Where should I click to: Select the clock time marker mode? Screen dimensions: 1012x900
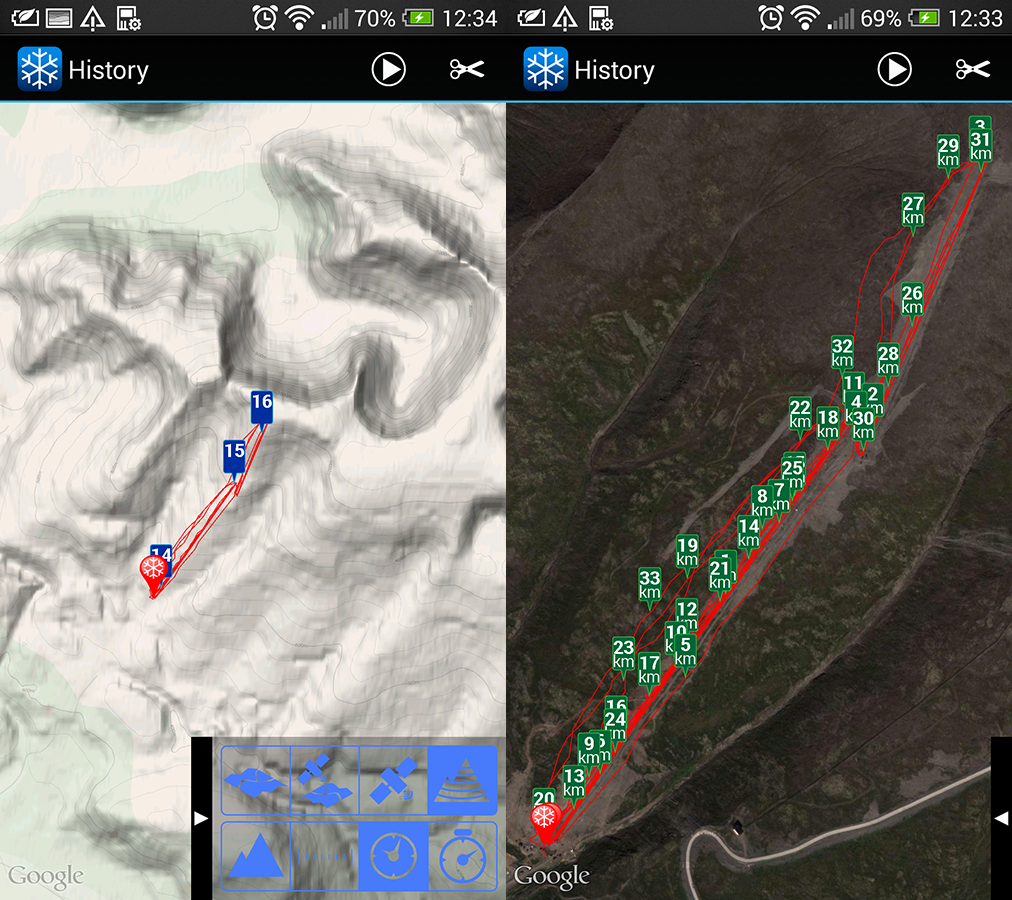[394, 856]
